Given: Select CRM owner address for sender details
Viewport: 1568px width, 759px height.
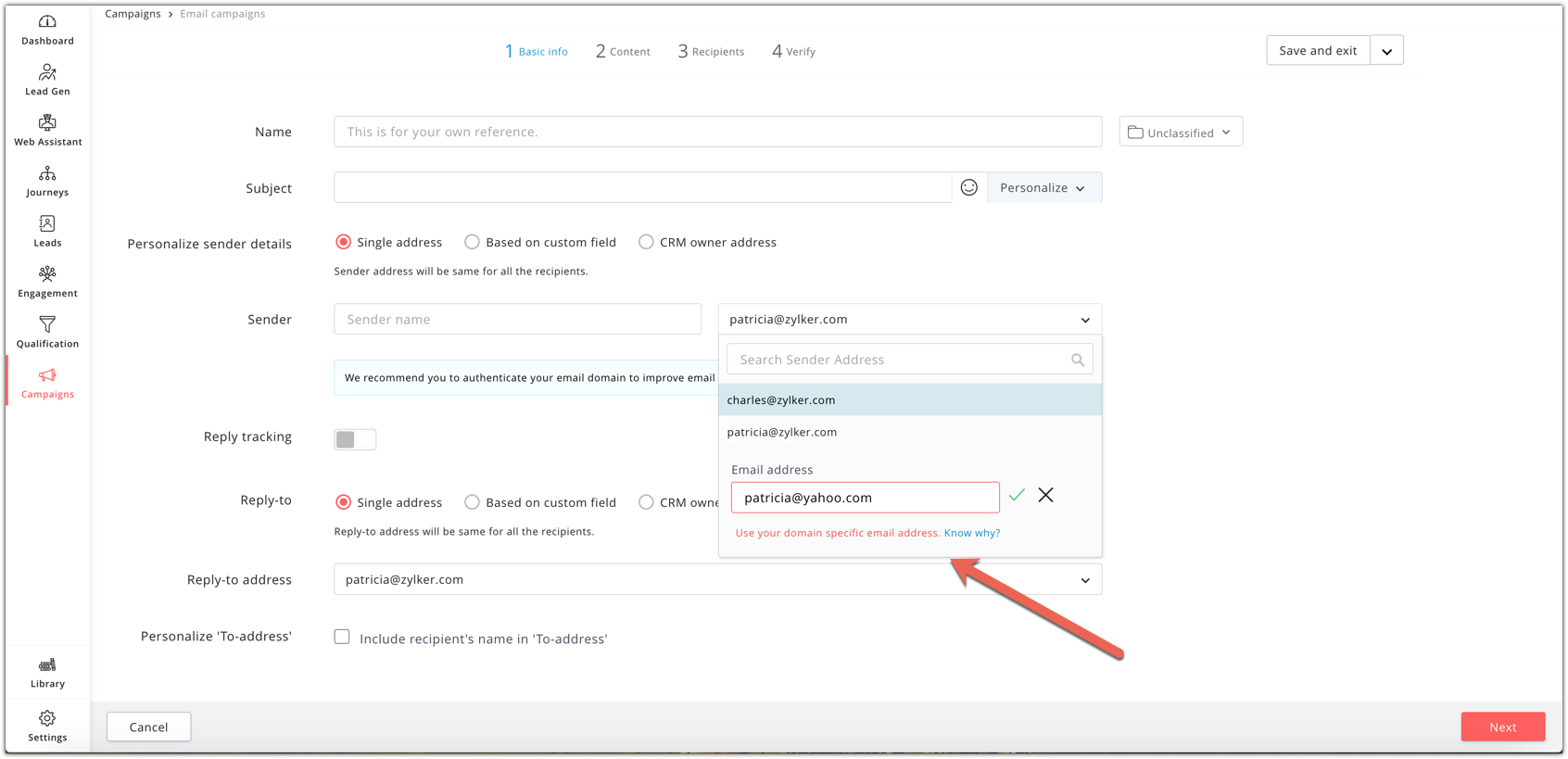Looking at the screenshot, I should (646, 242).
